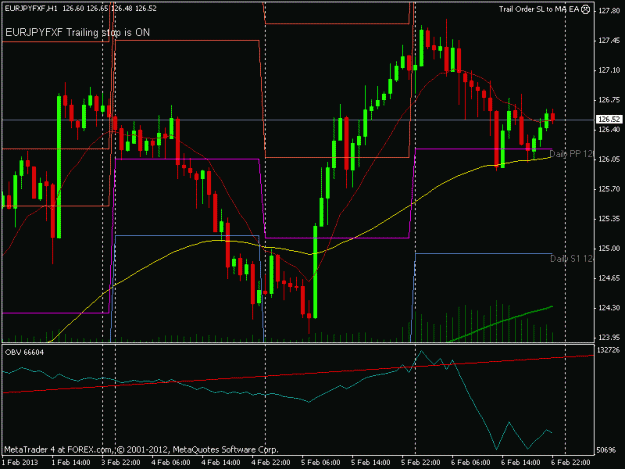Click the 124.30 price scale value
Image resolution: width=625 pixels, height=469 pixels.
pos(609,308)
